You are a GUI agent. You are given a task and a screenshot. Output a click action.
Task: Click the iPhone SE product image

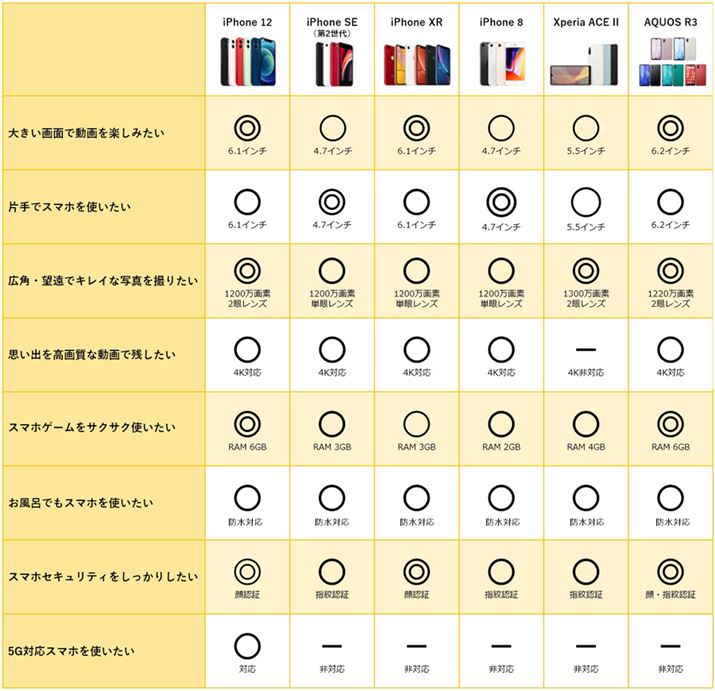pyautogui.click(x=332, y=64)
